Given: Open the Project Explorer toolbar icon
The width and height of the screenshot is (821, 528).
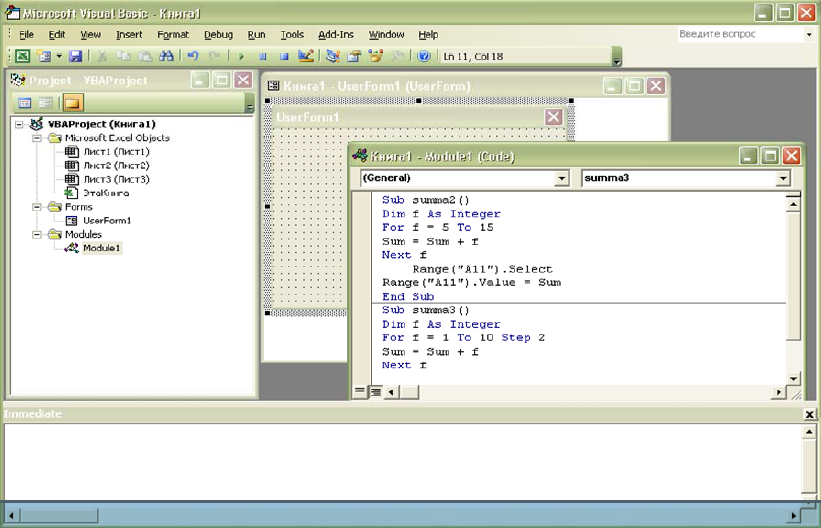Looking at the screenshot, I should point(332,56).
